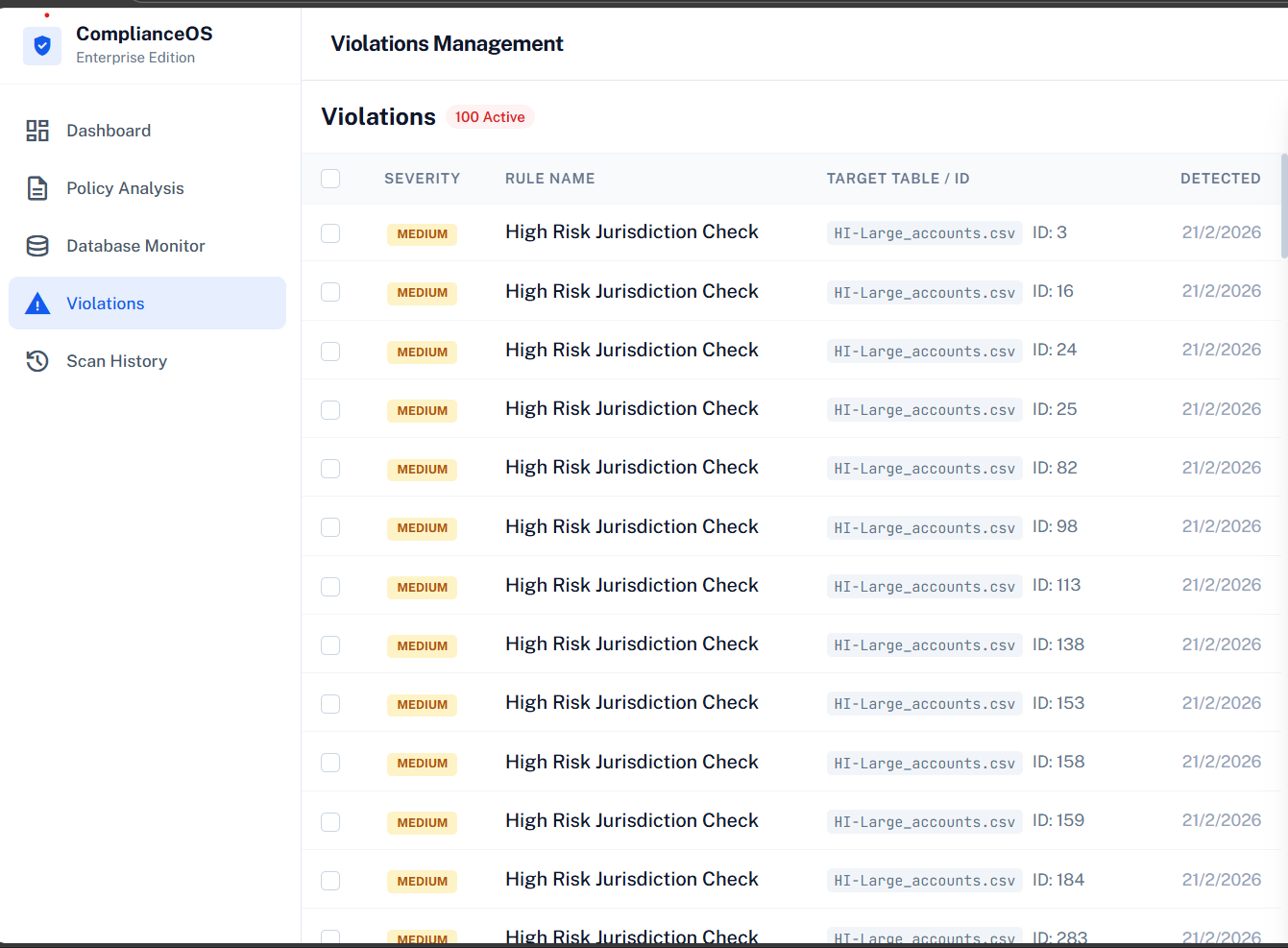1288x948 pixels.
Task: Click the MEDIUM severity badge on ID 16
Action: 422,292
